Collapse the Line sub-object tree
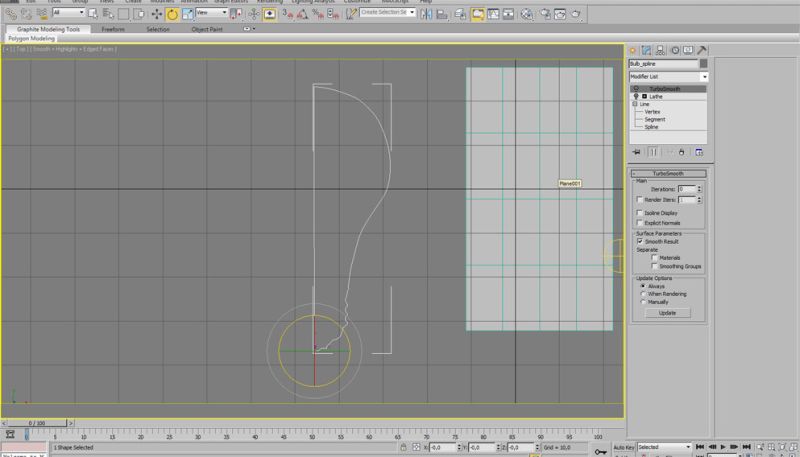 [635, 104]
